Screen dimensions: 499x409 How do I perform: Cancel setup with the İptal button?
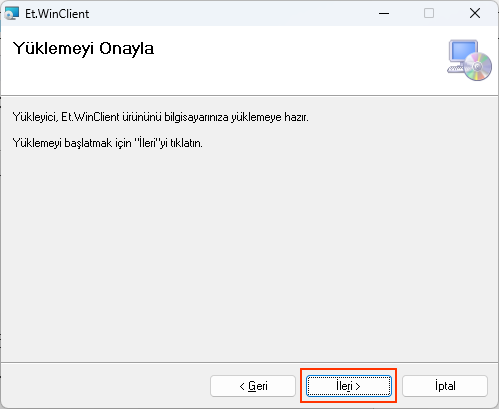(445, 386)
